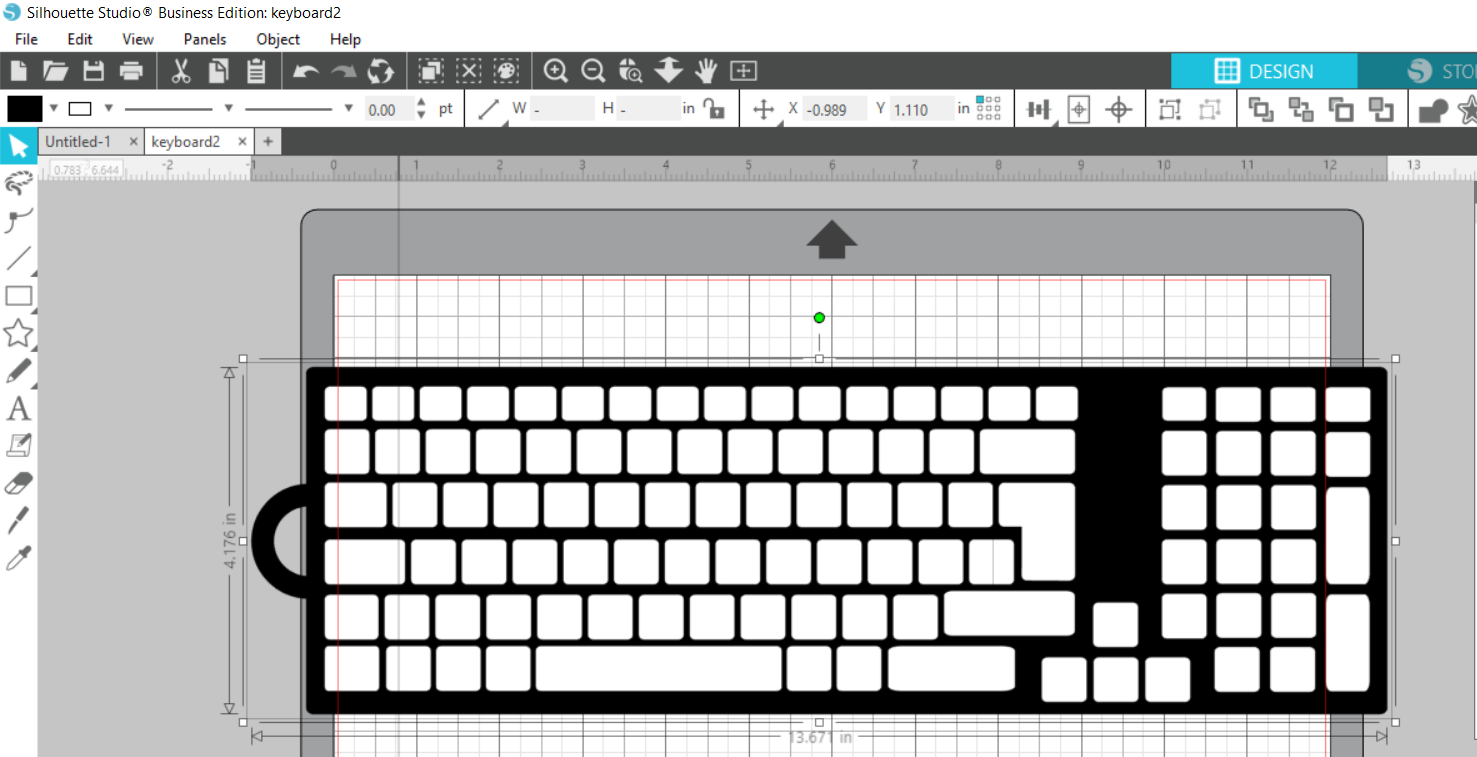Click the black fill color swatch
This screenshot has width=1477, height=757.
point(23,108)
